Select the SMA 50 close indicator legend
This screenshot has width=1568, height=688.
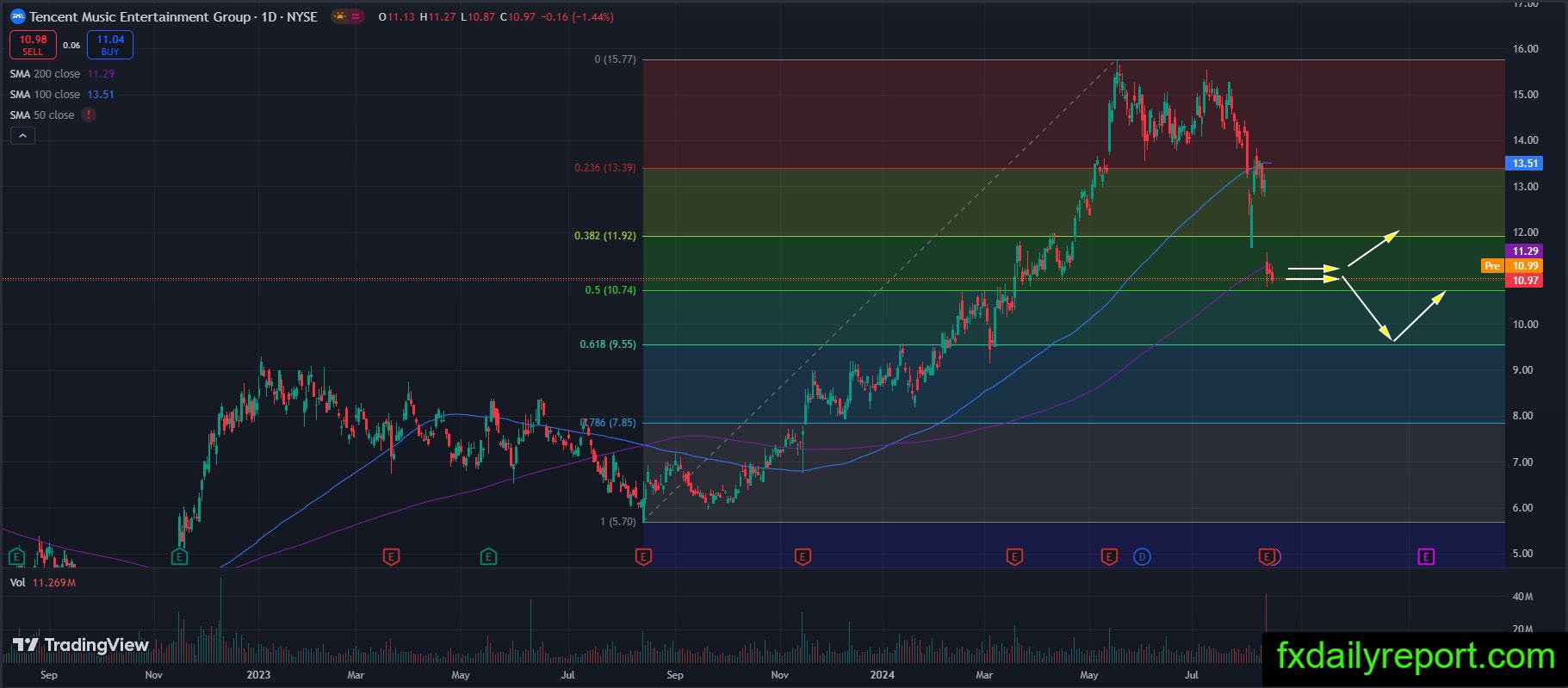[41, 115]
